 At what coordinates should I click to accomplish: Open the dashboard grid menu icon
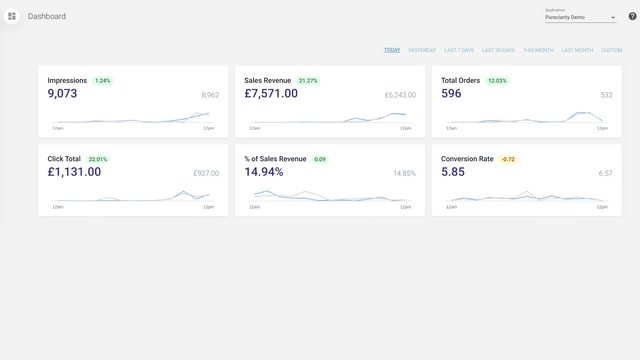pyautogui.click(x=12, y=16)
